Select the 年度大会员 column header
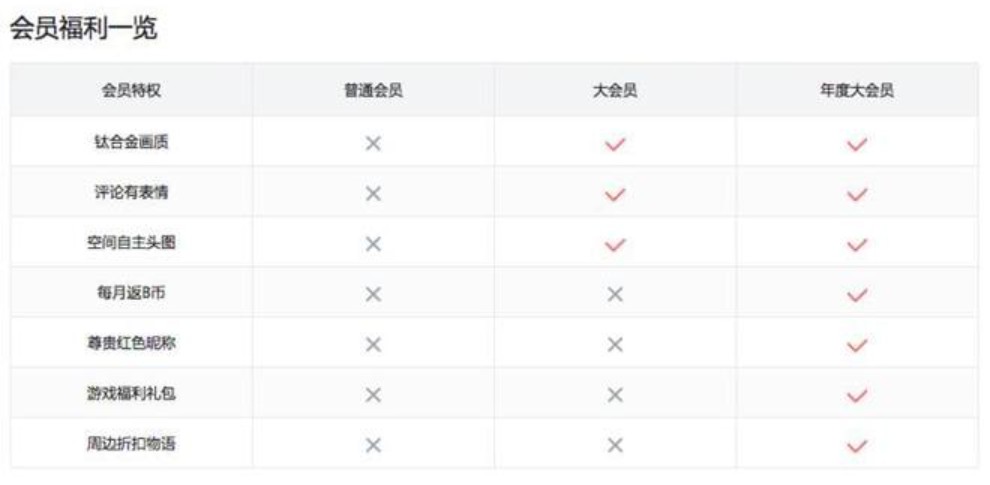 (x=857, y=91)
